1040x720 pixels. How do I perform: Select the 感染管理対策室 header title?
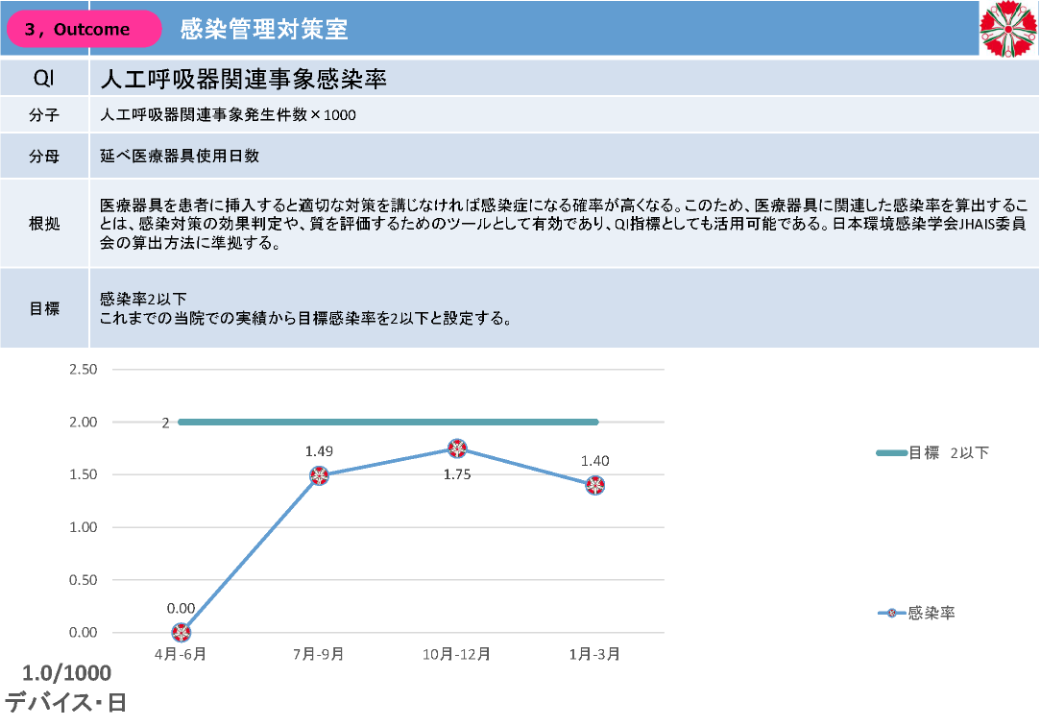point(264,29)
